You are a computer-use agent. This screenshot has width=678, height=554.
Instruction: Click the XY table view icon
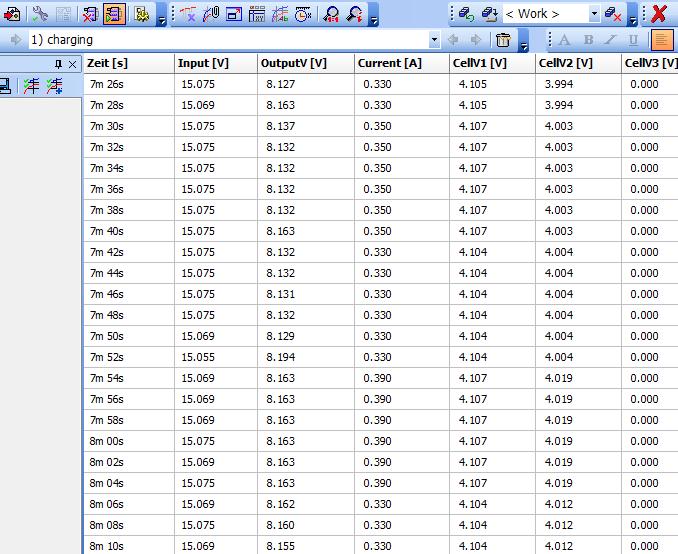pos(257,14)
